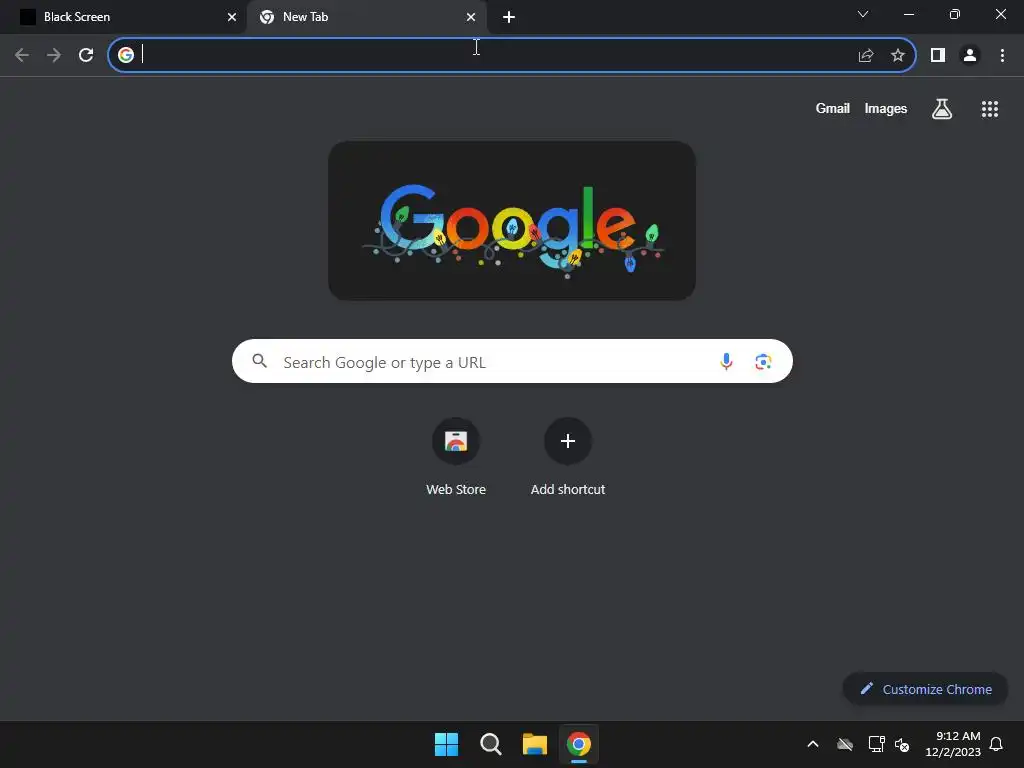
Task: Open File Explorer from the taskbar
Action: [x=535, y=744]
